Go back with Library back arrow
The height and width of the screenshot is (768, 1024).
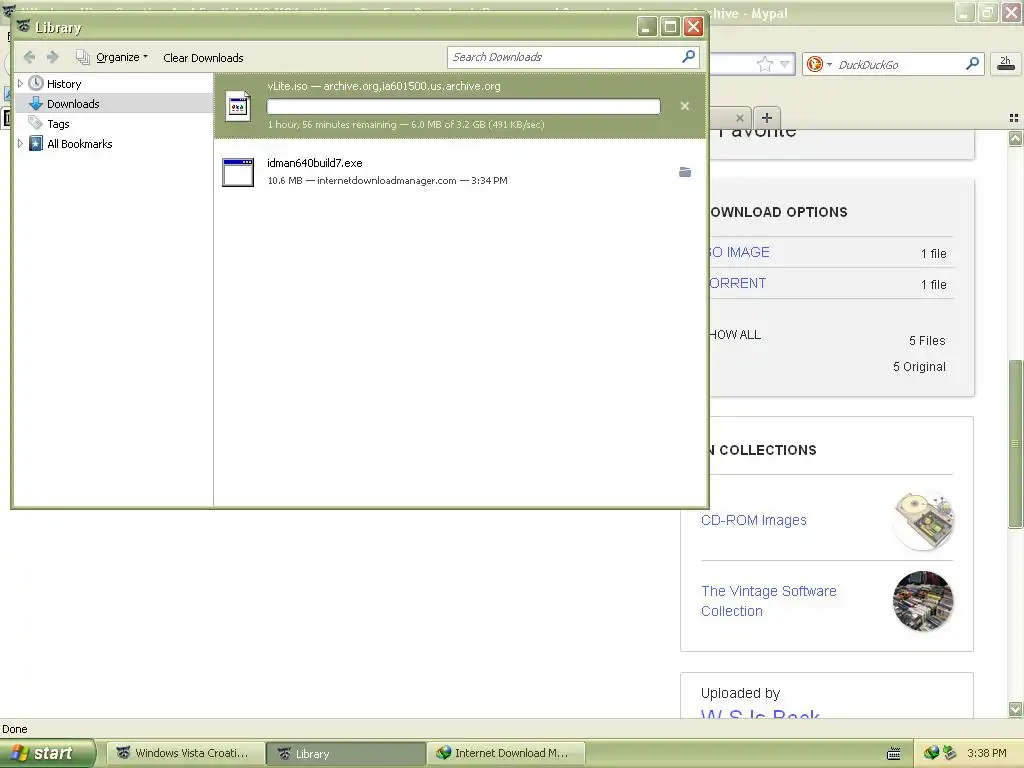tap(29, 57)
